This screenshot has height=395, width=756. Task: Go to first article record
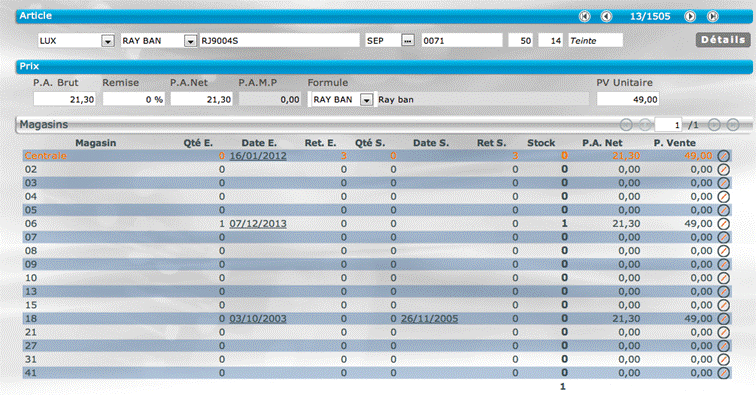[584, 16]
